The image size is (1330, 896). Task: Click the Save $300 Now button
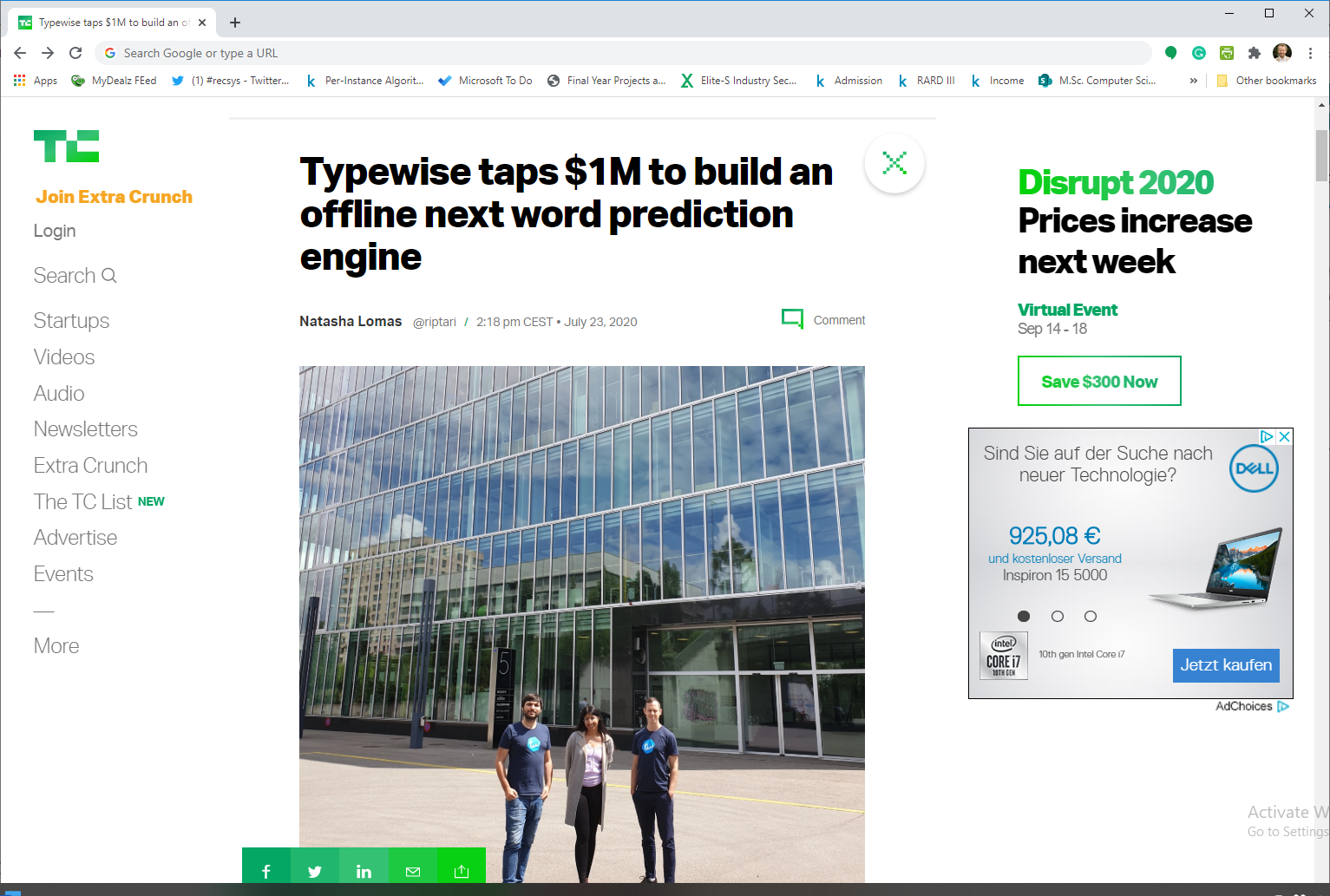(1099, 381)
